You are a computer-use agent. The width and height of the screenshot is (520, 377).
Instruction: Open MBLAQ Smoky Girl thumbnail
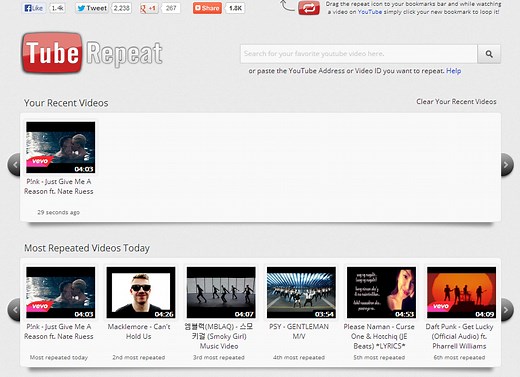pos(221,292)
